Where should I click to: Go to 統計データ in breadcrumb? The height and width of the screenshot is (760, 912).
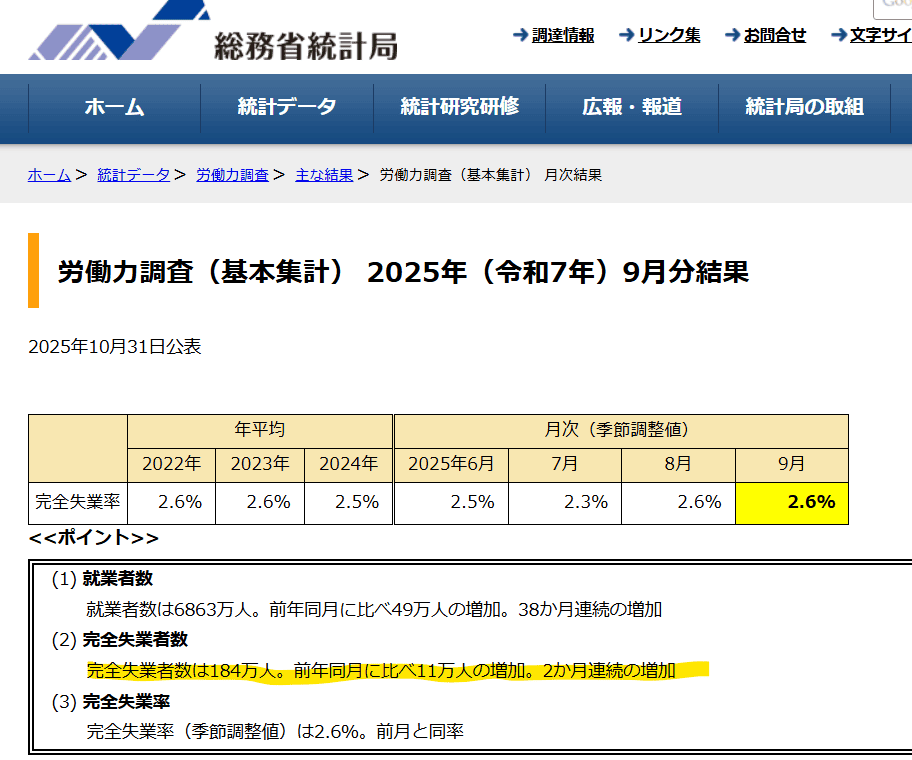click(134, 175)
